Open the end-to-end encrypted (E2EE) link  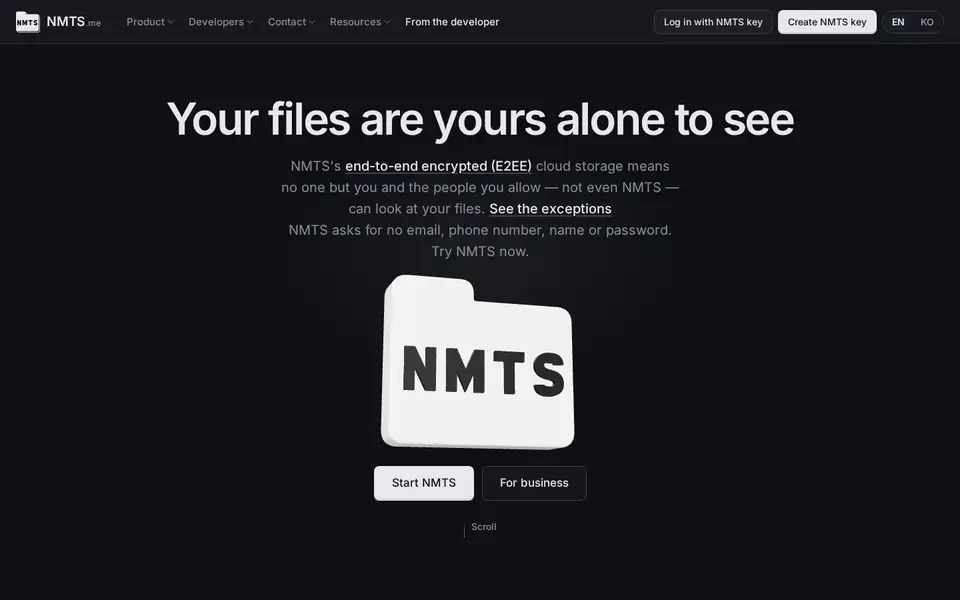438,166
